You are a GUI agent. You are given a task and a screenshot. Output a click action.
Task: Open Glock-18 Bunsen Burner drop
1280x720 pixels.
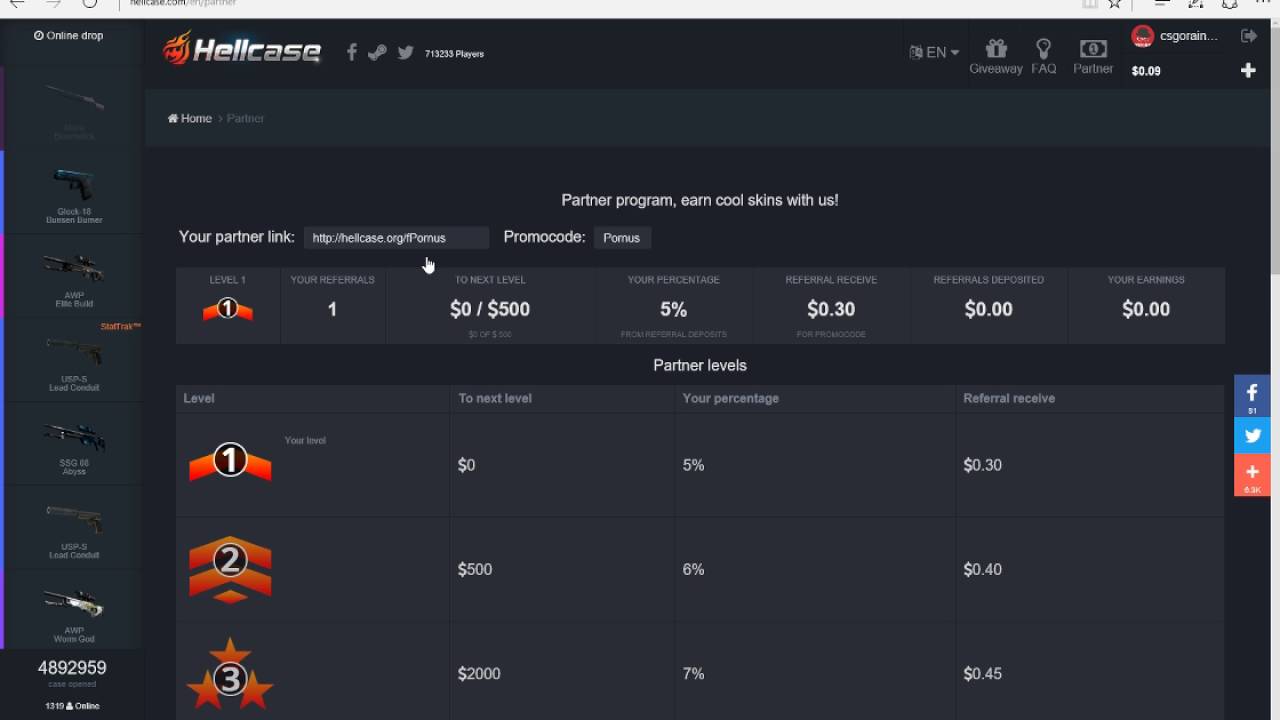coord(74,193)
